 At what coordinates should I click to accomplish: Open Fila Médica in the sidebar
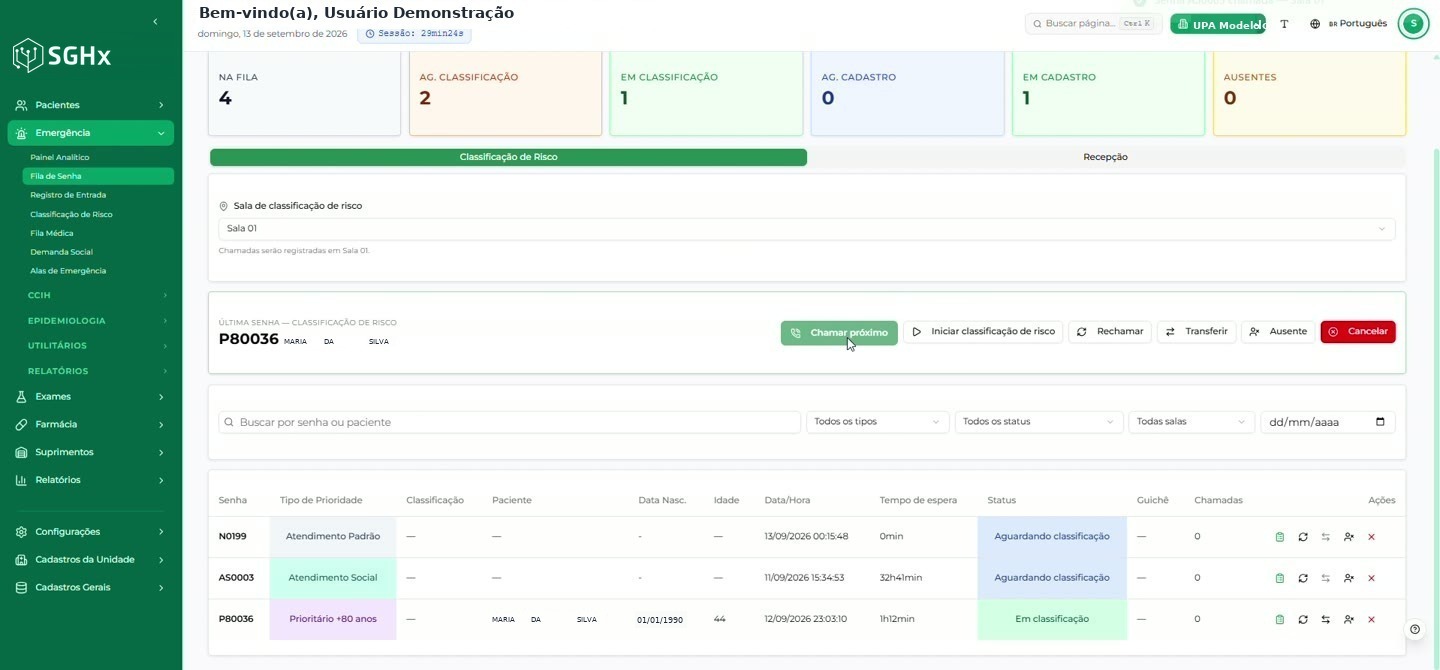pos(52,233)
